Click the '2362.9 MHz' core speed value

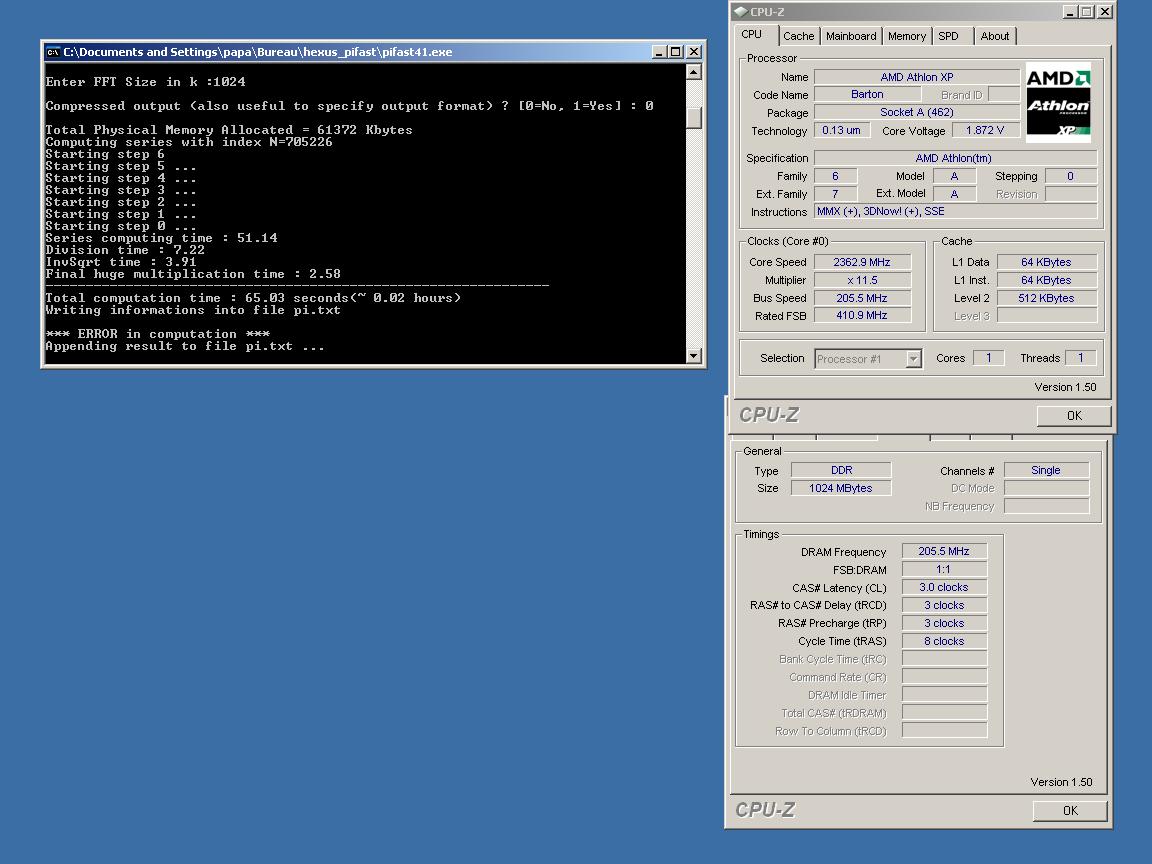pyautogui.click(x=862, y=262)
